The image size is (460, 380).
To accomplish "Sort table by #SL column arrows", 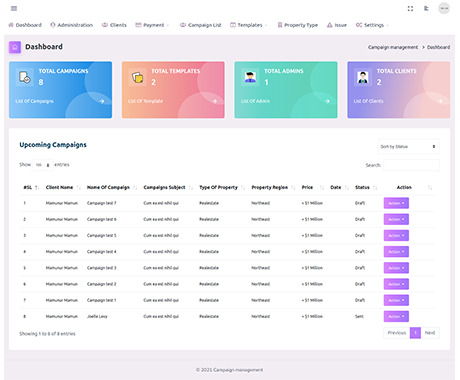I will [37, 188].
